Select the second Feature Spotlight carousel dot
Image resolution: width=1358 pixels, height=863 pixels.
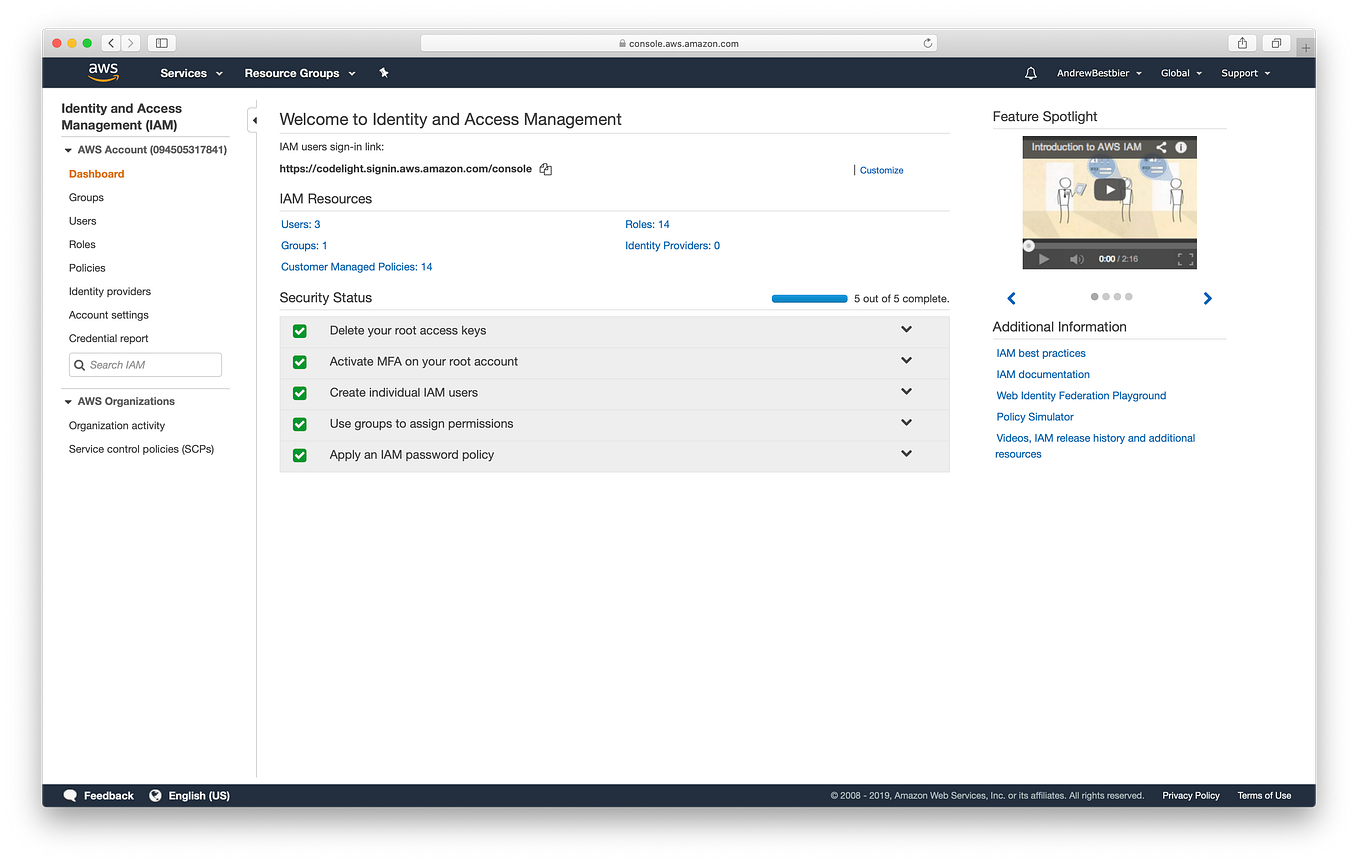pyautogui.click(x=1105, y=296)
